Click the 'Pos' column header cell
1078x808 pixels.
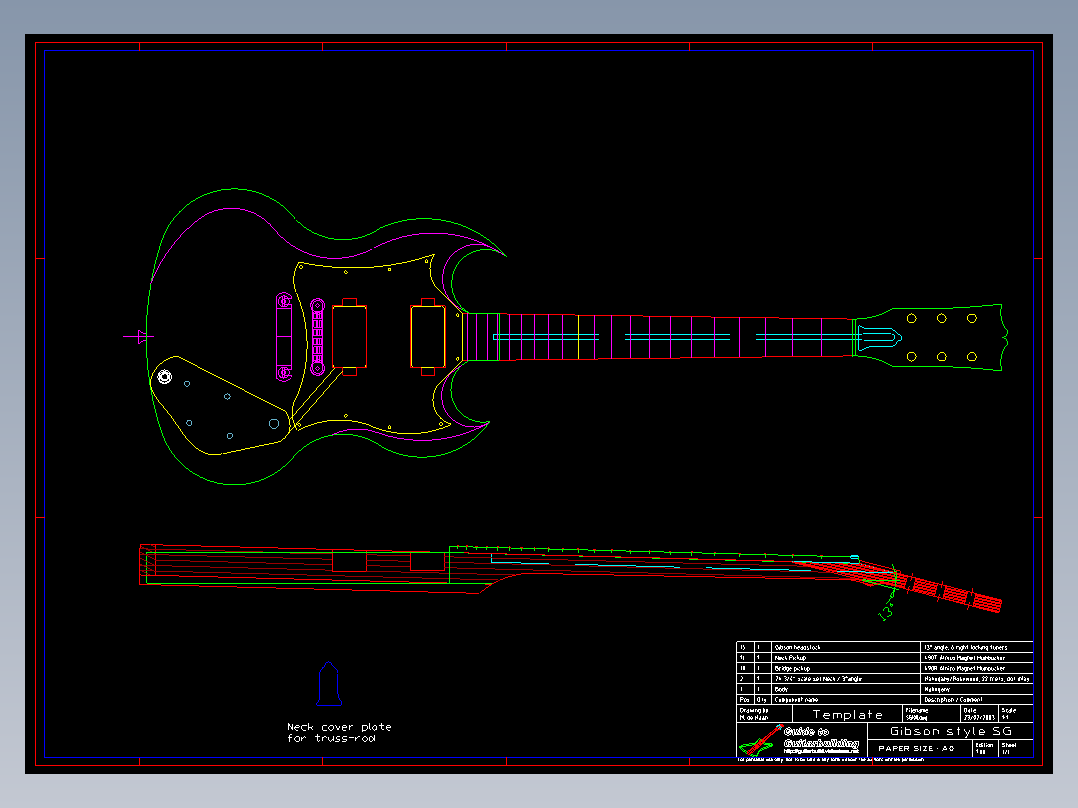coord(745,699)
